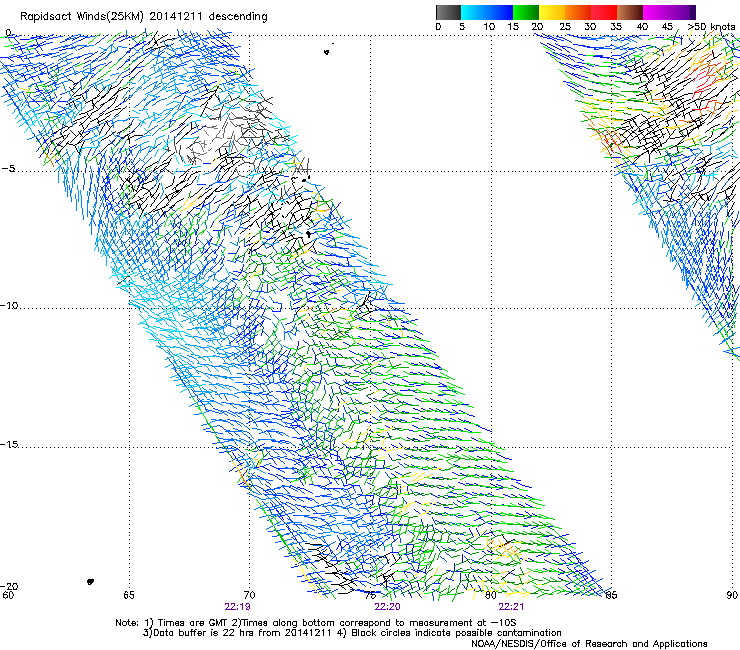Click the longitude label 65
This screenshot has height=650, width=740.
tap(128, 595)
